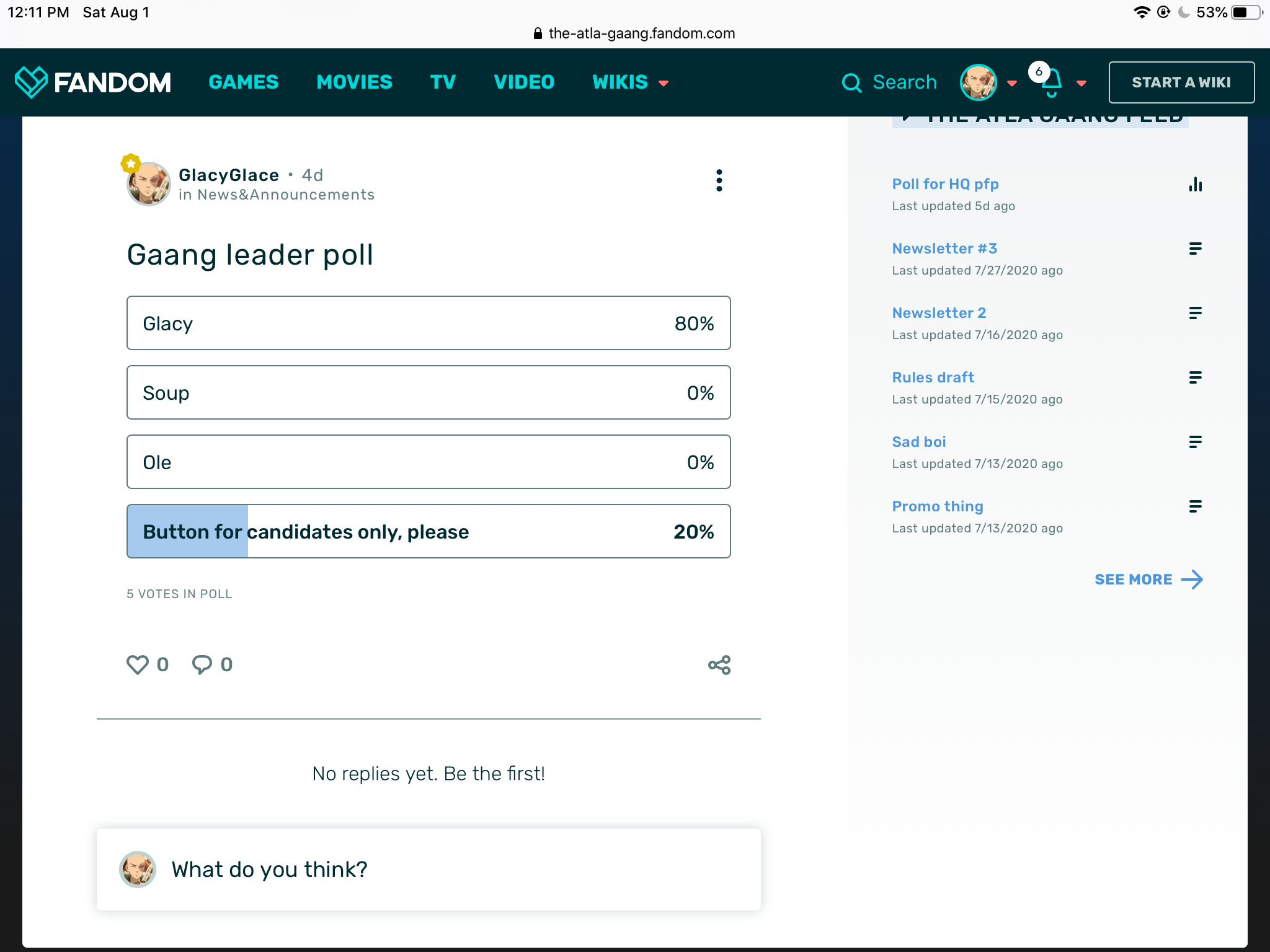
Task: Like the post with heart icon
Action: coord(138,664)
